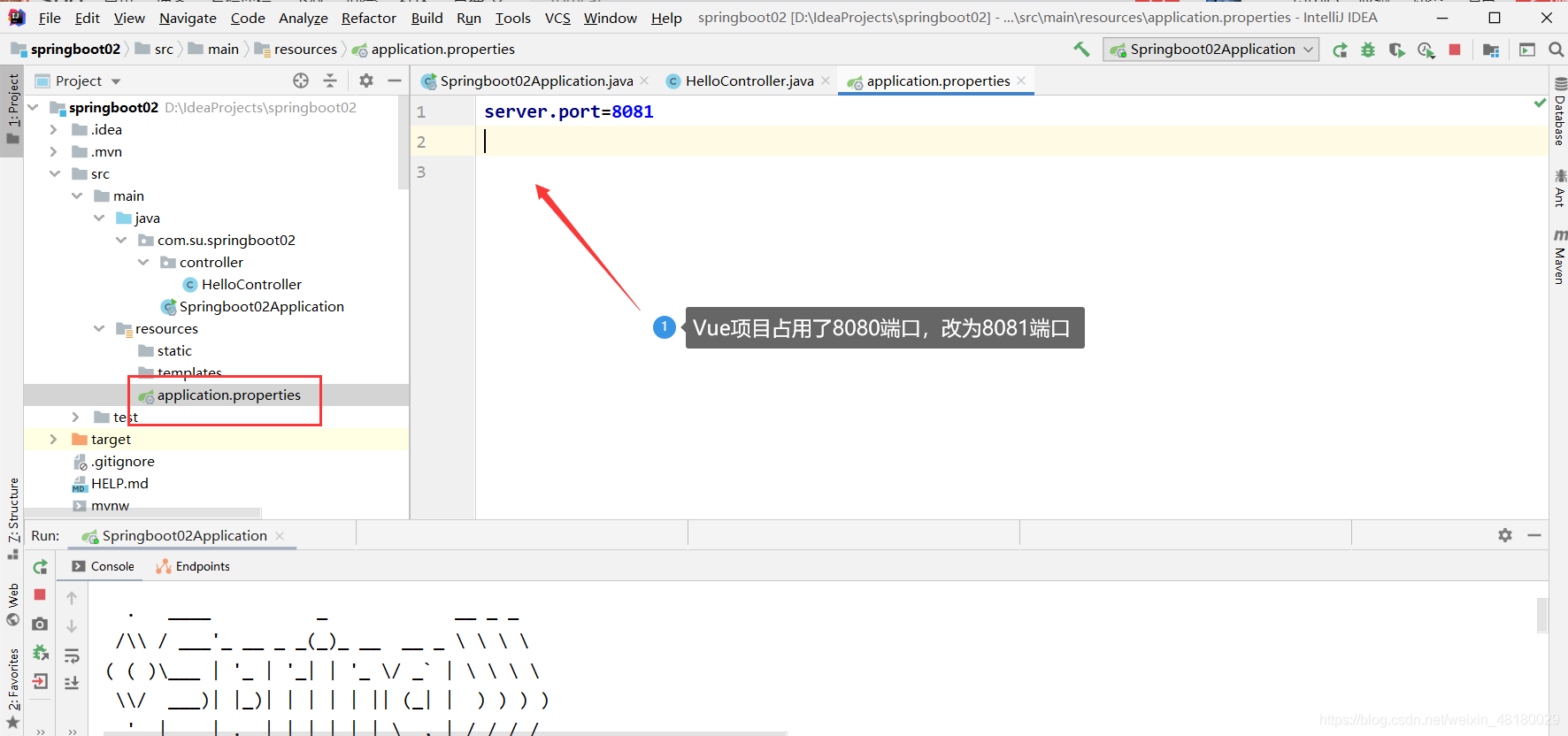
Task: Open the Database side tool window
Action: pyautogui.click(x=1559, y=112)
